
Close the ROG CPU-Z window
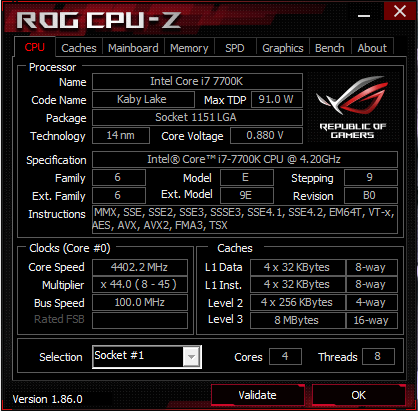[399, 11]
